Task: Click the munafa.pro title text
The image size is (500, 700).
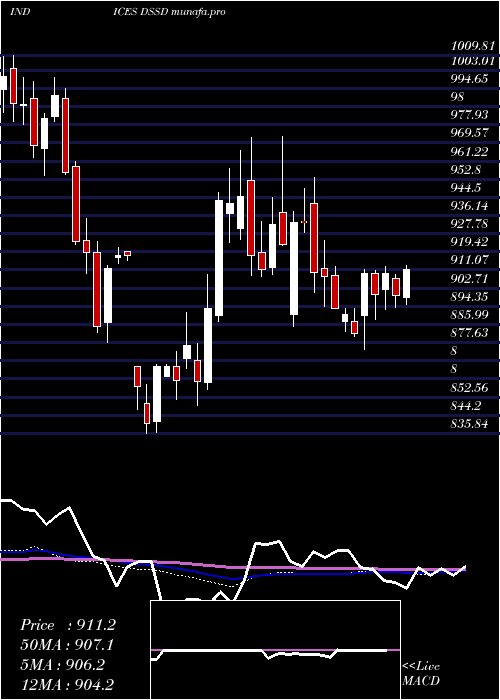Action: click(198, 12)
